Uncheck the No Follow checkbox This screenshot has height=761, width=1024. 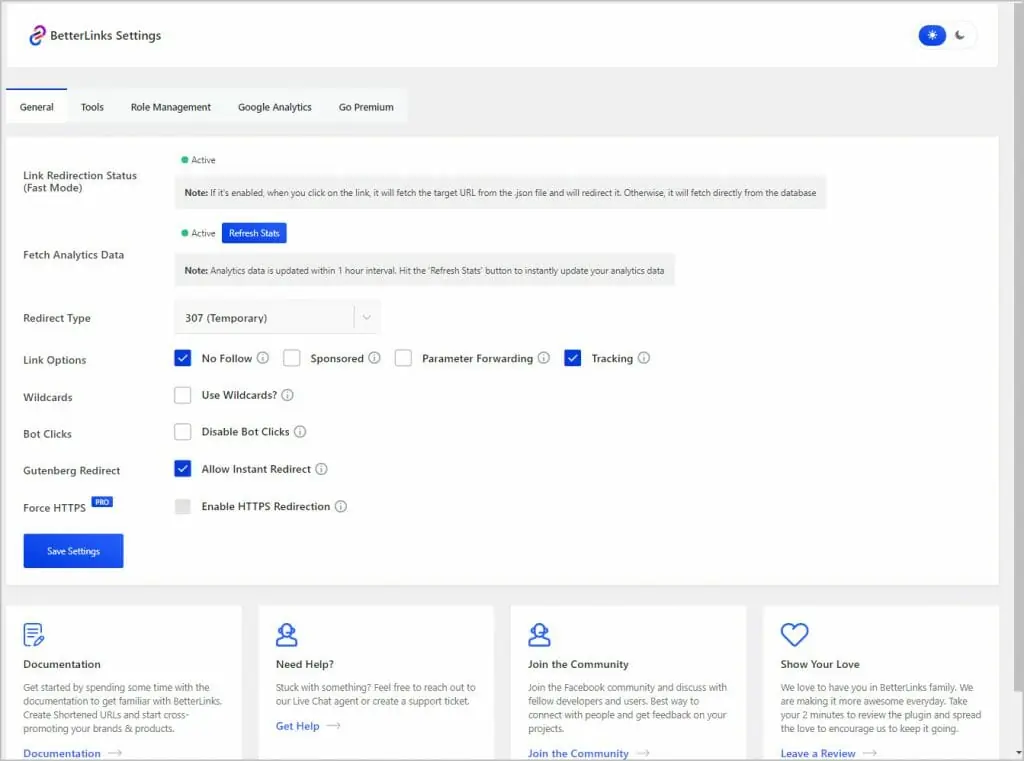(x=183, y=358)
